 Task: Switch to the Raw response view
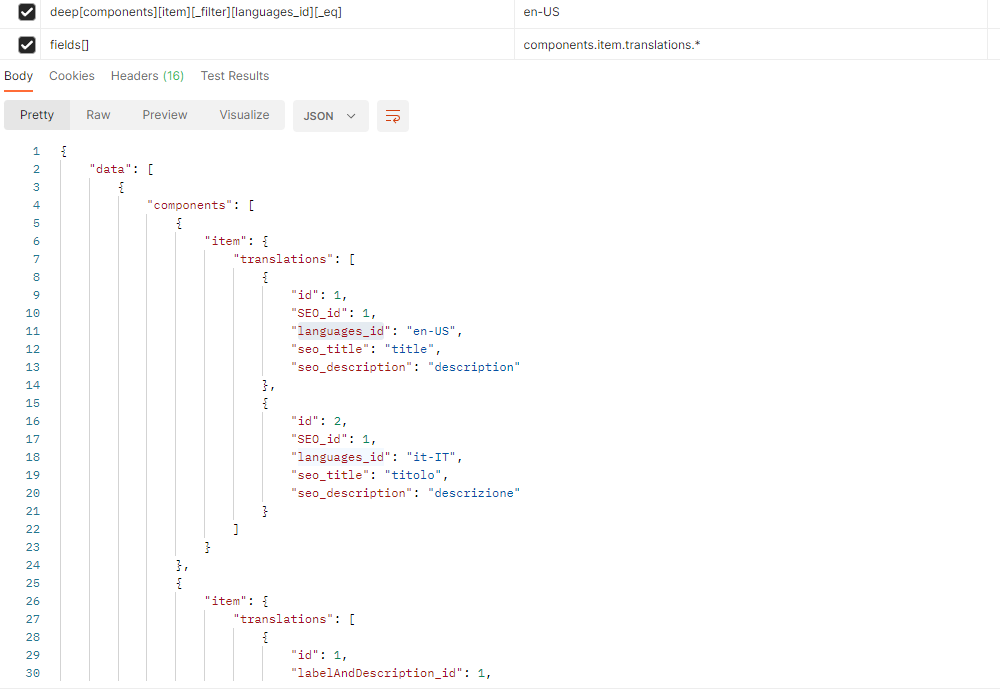tap(97, 114)
